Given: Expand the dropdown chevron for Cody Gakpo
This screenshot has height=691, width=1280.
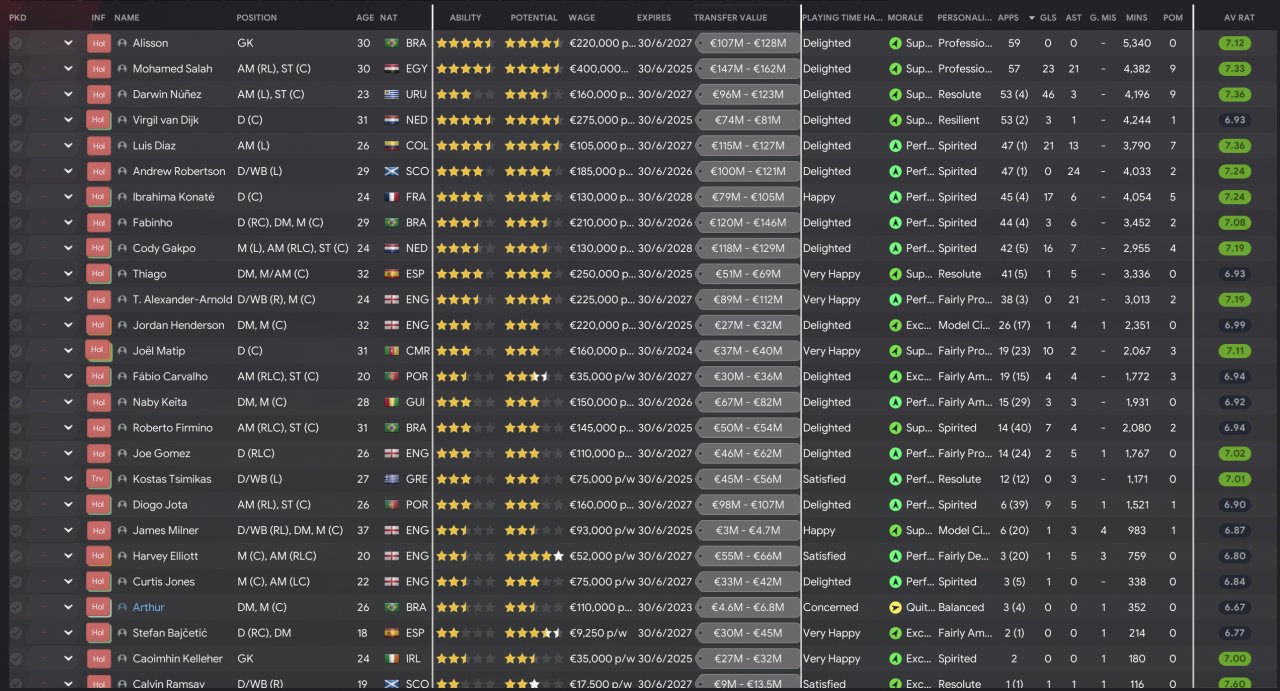Looking at the screenshot, I should coord(68,248).
